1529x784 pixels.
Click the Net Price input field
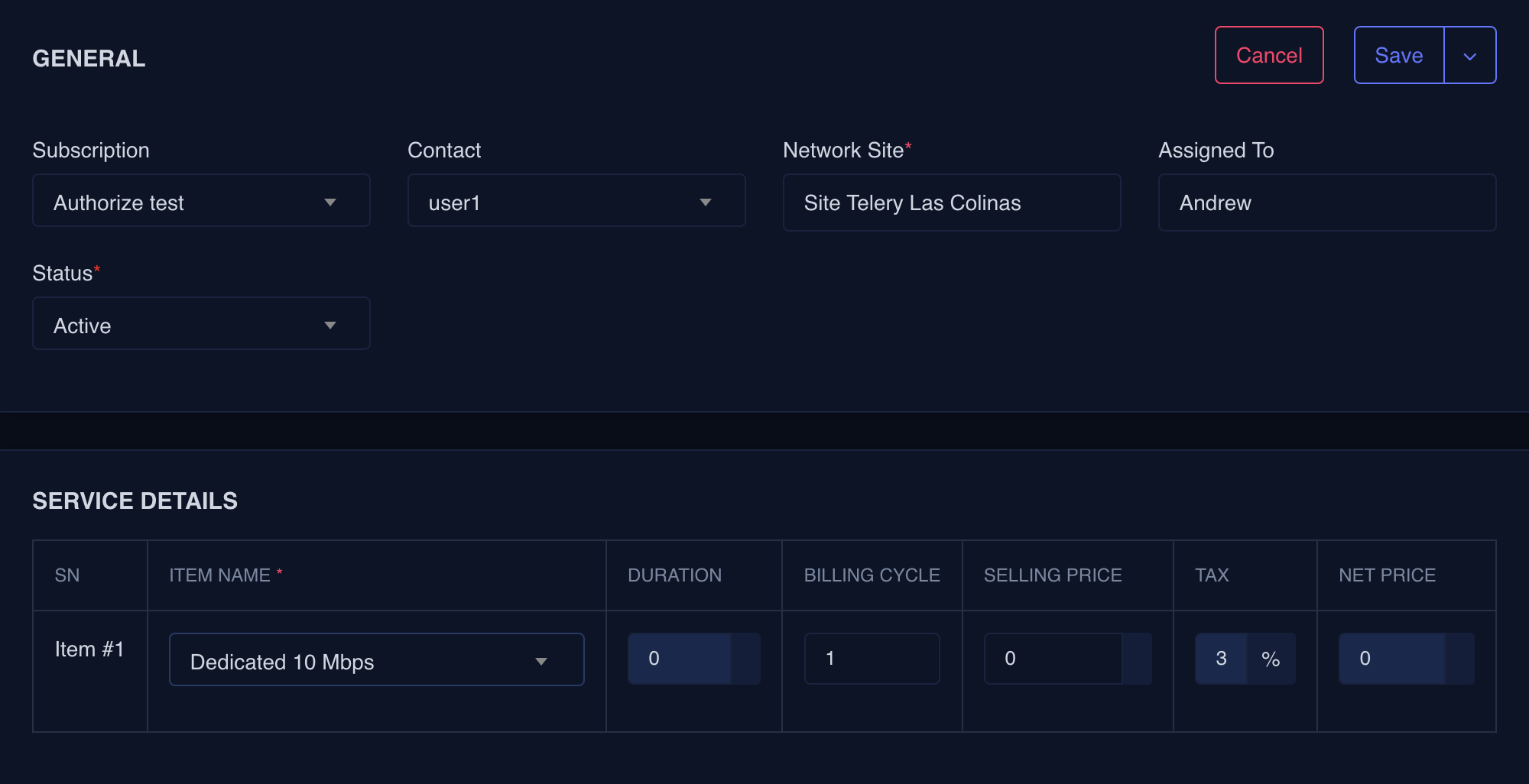click(x=1391, y=659)
